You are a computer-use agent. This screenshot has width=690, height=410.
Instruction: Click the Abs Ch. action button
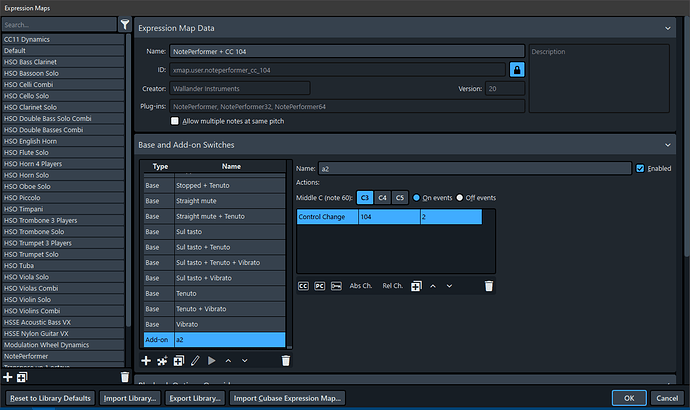point(360,286)
